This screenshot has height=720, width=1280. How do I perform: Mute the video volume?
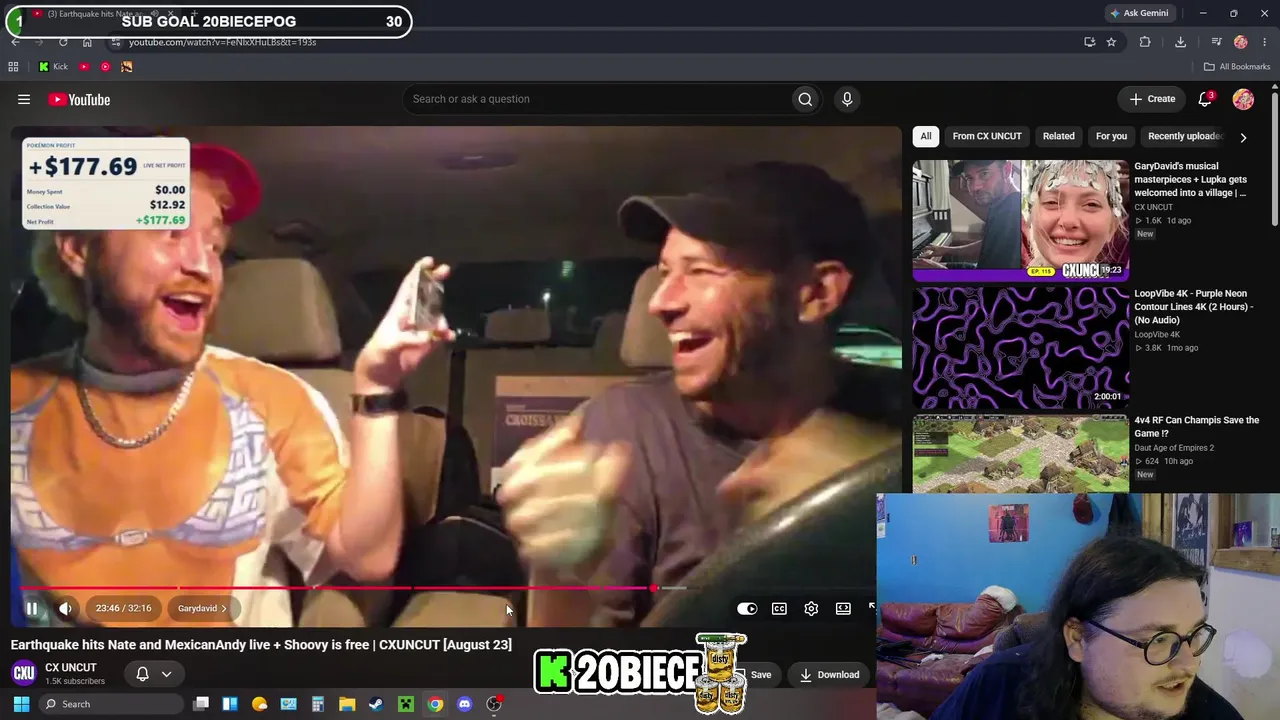coord(66,608)
